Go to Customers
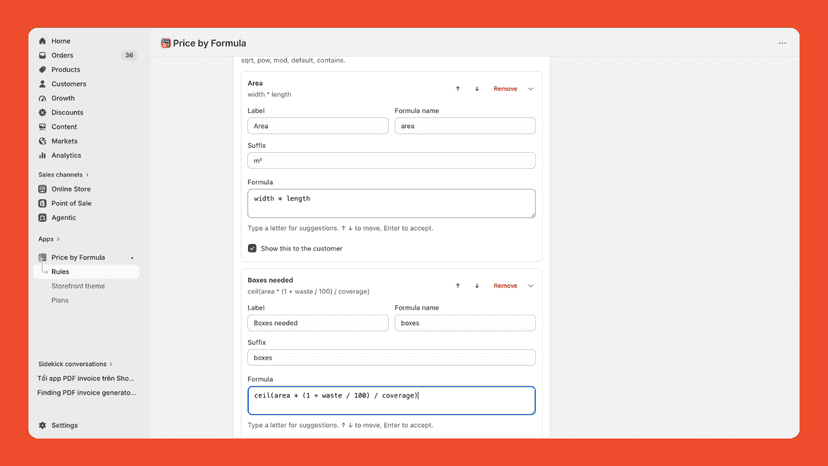 pyautogui.click(x=69, y=83)
